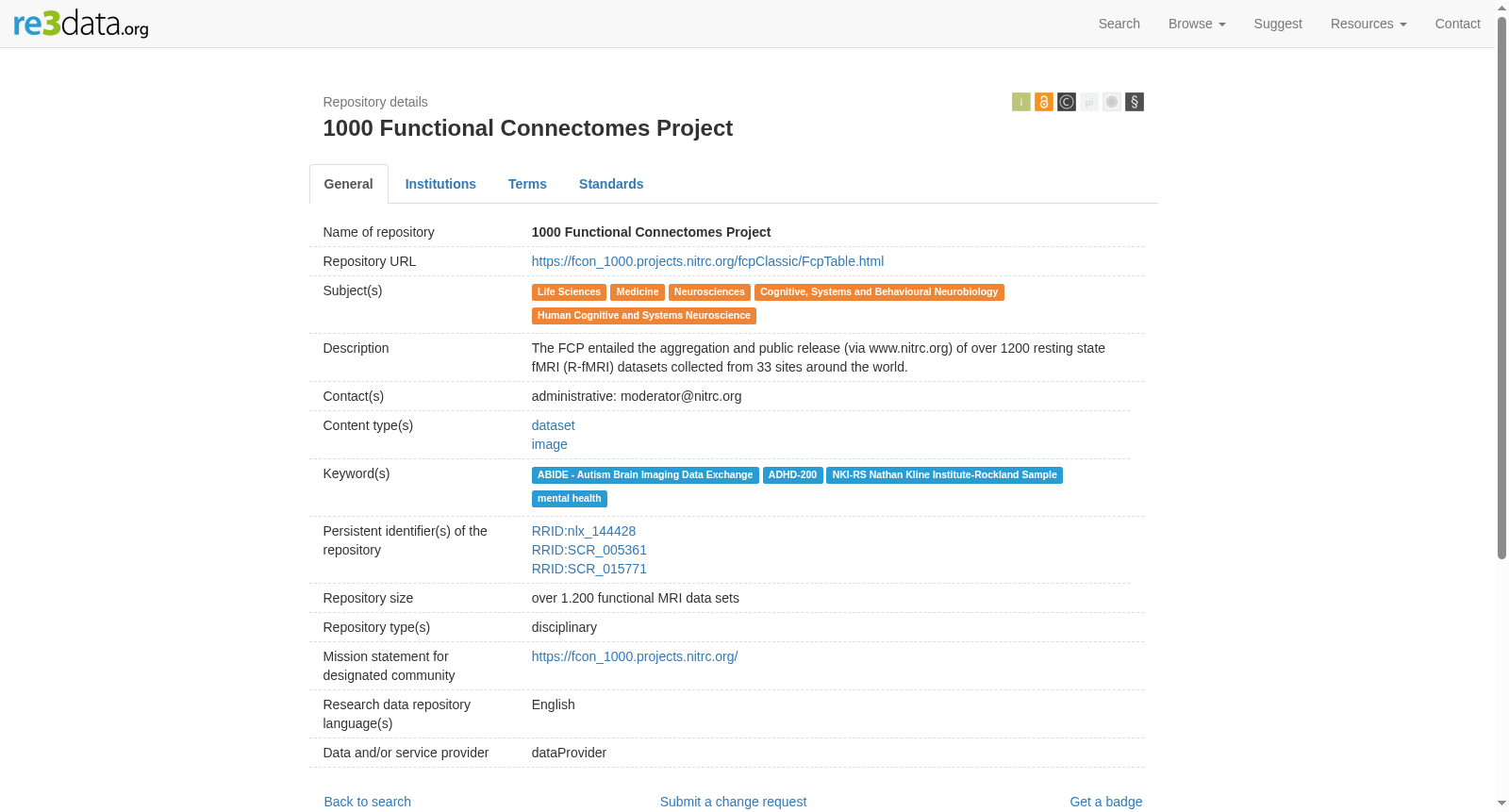Click the provider value 'dataProvider'
This screenshot has height=812, width=1509.
[569, 753]
